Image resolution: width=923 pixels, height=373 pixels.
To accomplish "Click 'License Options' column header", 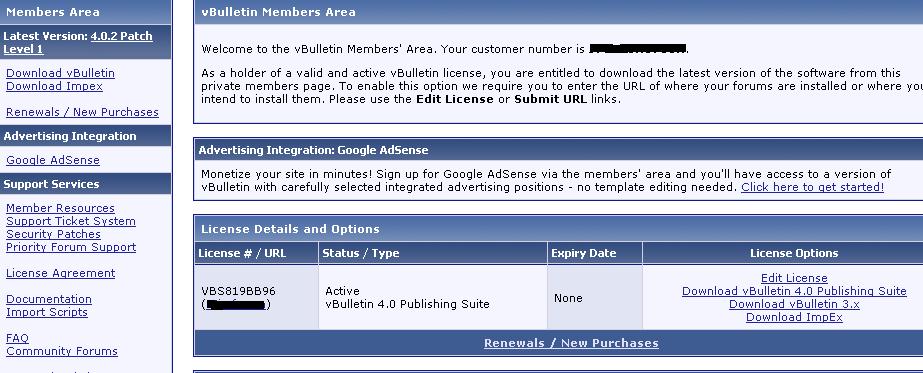I will (x=794, y=253).
